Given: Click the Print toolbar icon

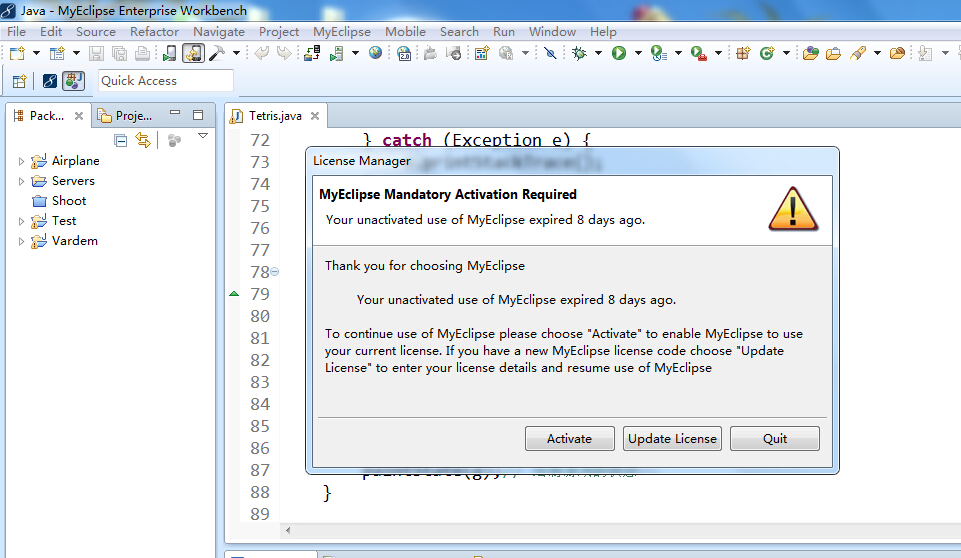Looking at the screenshot, I should [x=142, y=53].
